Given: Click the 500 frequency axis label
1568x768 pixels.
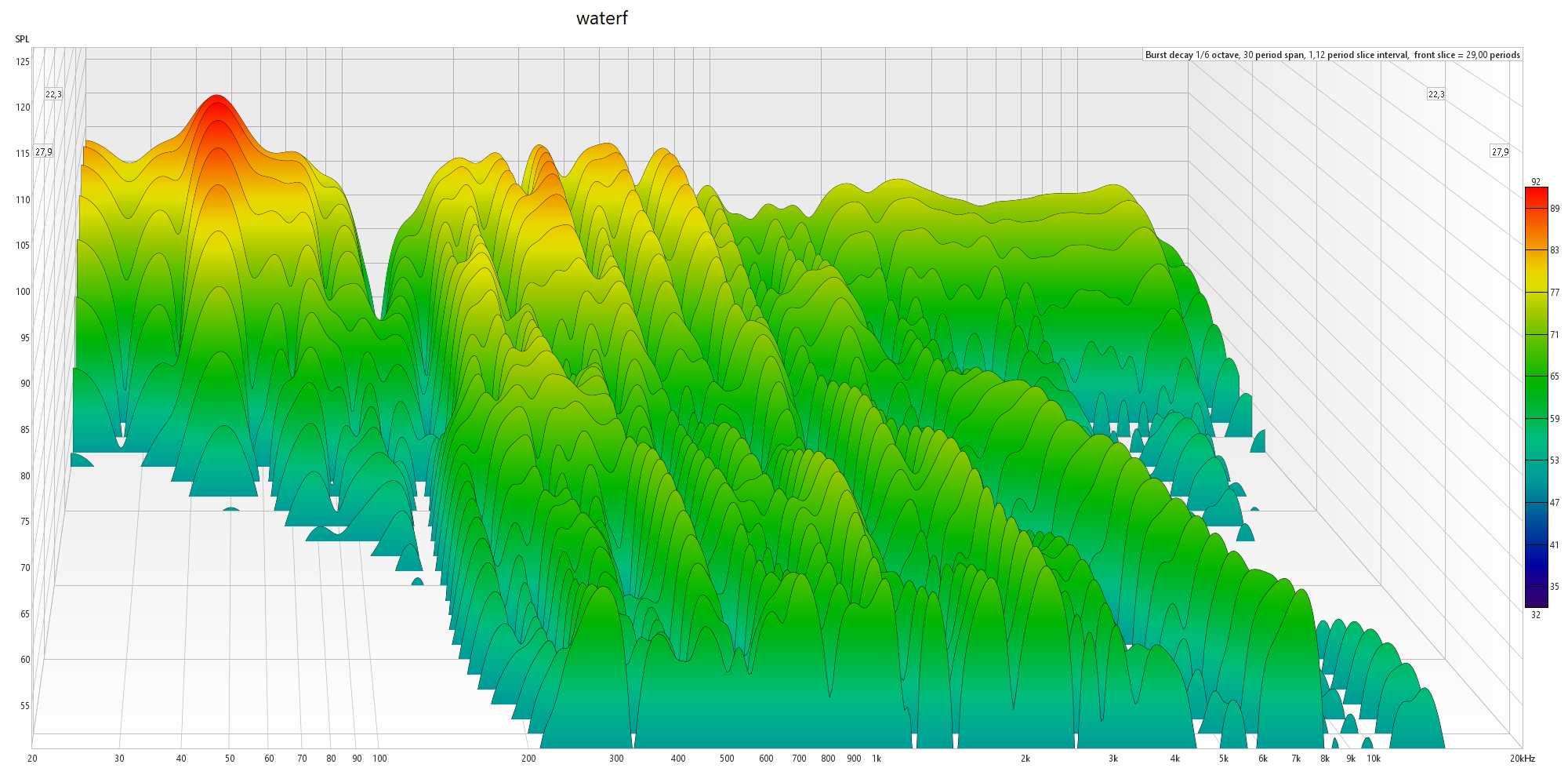Looking at the screenshot, I should pyautogui.click(x=727, y=759).
